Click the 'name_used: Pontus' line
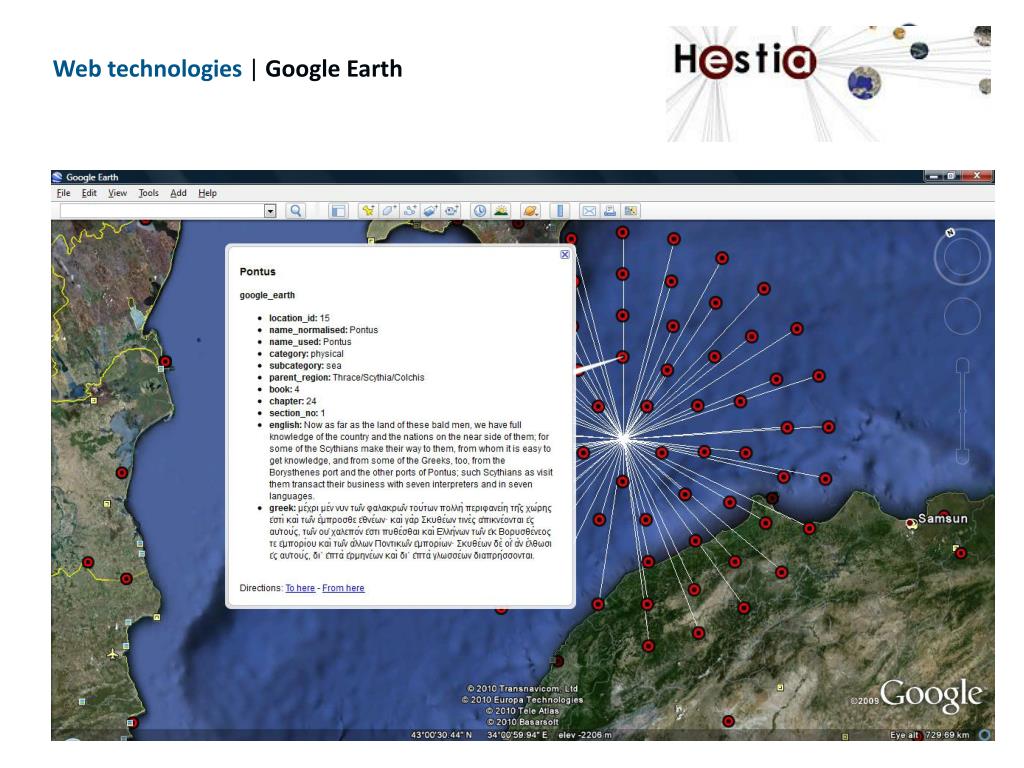The image size is (1024, 768). 310,342
